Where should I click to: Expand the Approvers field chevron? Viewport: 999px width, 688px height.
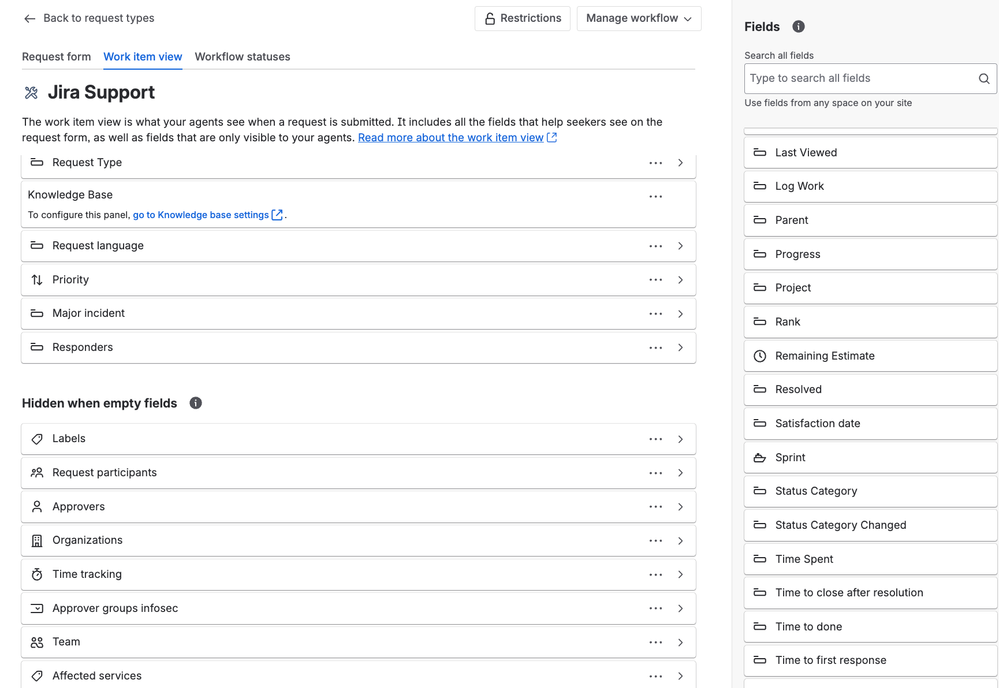680,507
